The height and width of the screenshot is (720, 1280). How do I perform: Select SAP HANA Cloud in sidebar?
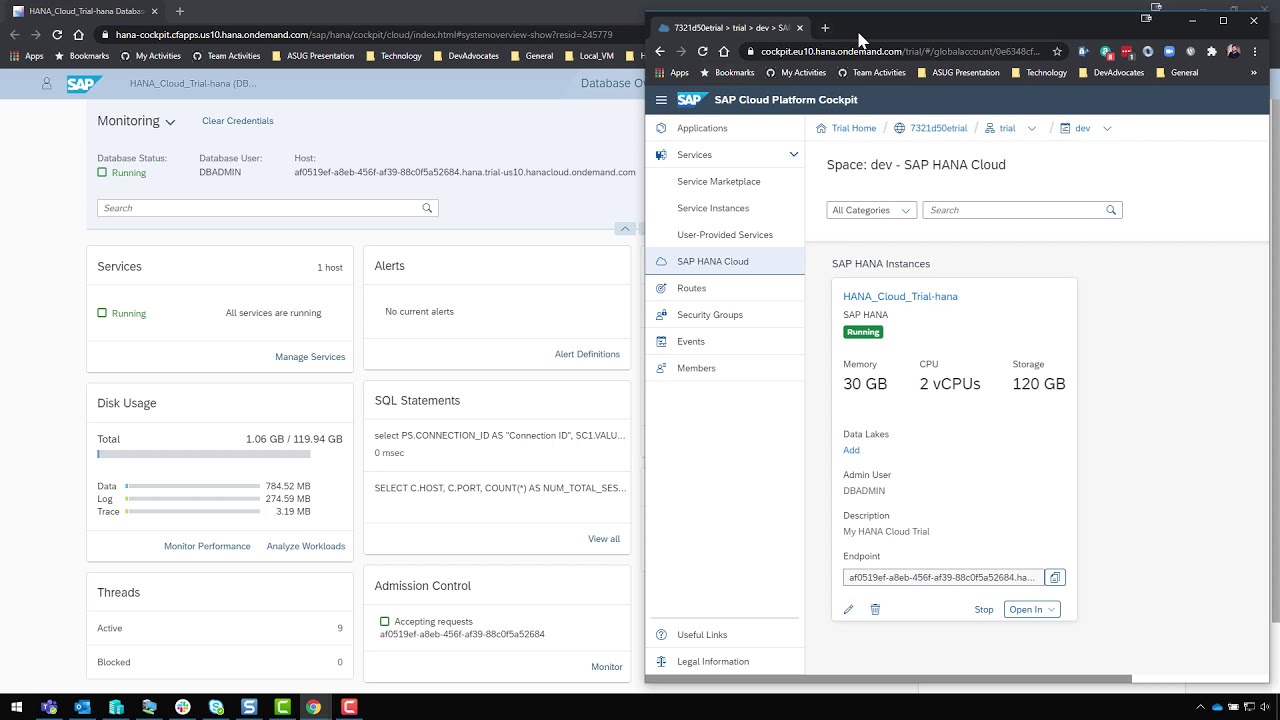click(725, 261)
